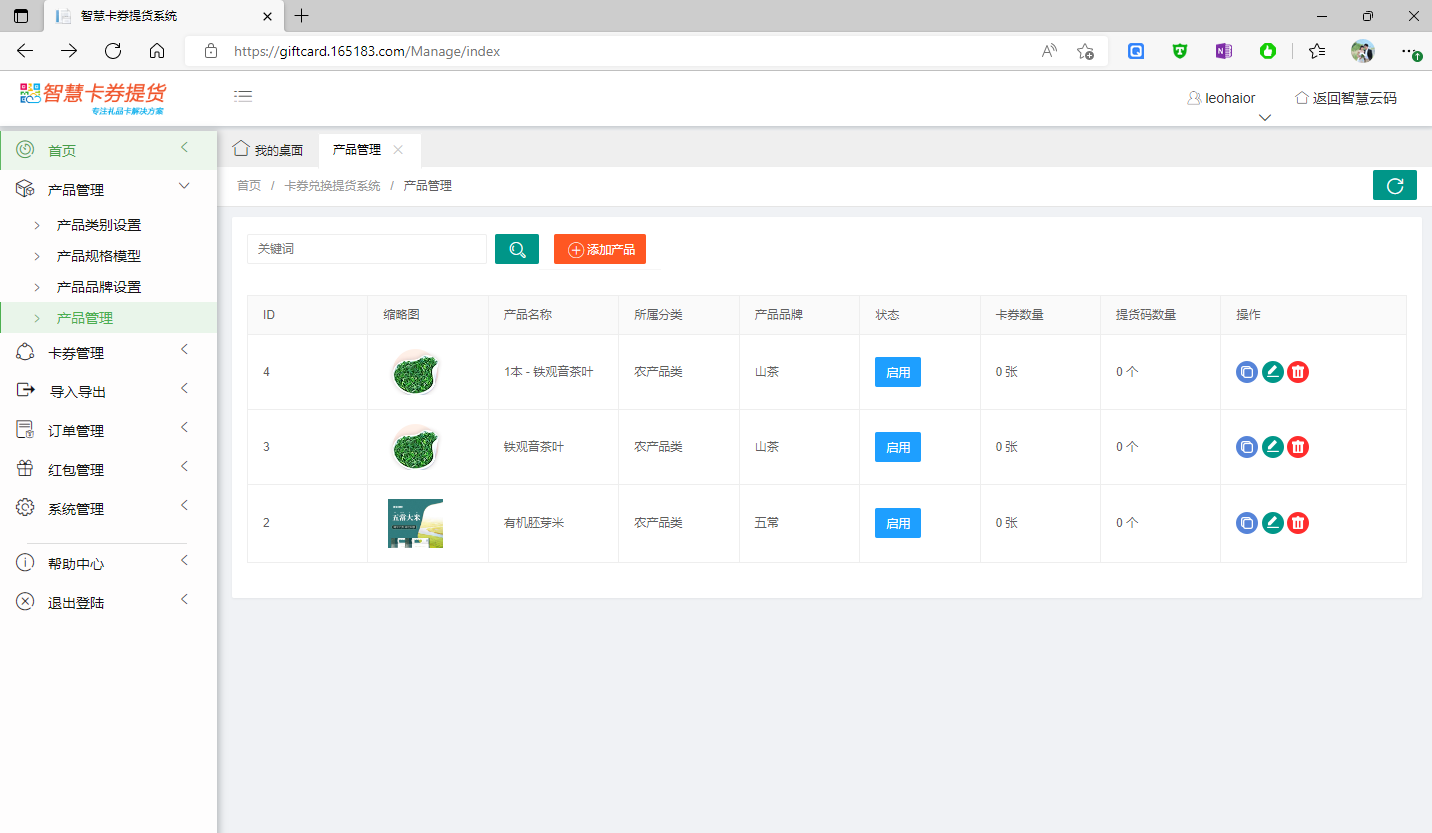The height and width of the screenshot is (833, 1432).
Task: Click the edit icon for 有机胚芽米 row
Action: pyautogui.click(x=1272, y=523)
